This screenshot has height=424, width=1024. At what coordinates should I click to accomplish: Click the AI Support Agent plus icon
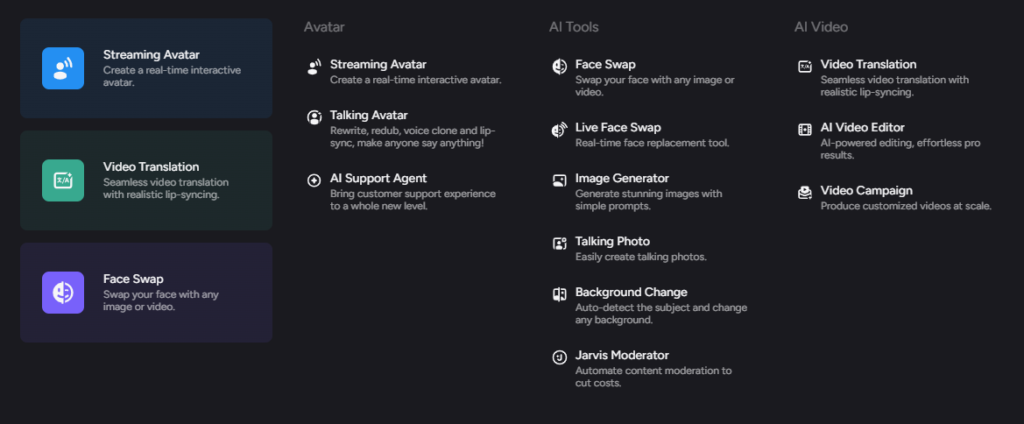314,180
